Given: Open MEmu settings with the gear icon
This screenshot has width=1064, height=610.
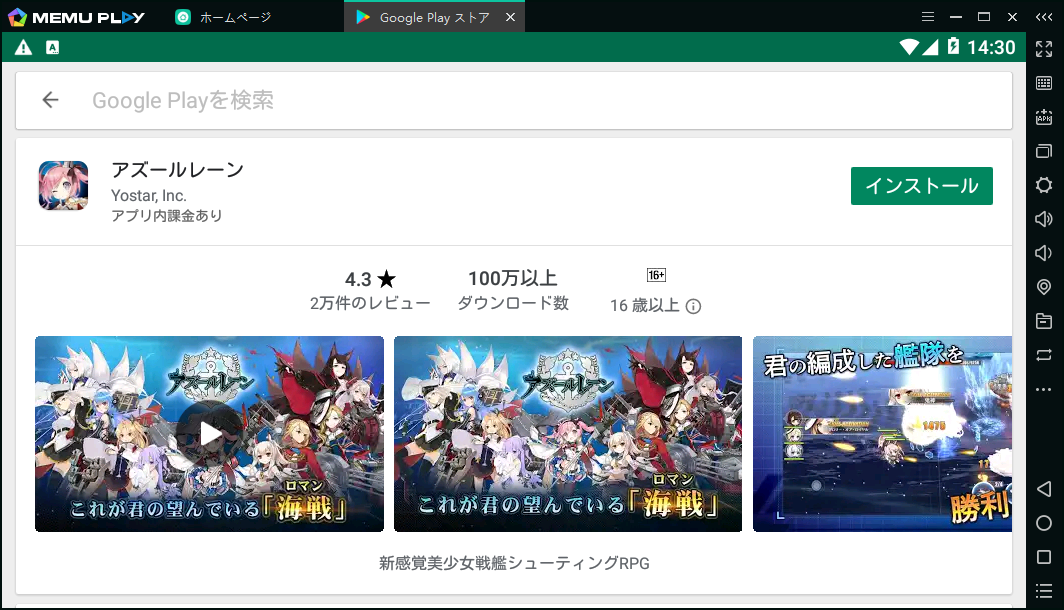Looking at the screenshot, I should click(x=1044, y=184).
